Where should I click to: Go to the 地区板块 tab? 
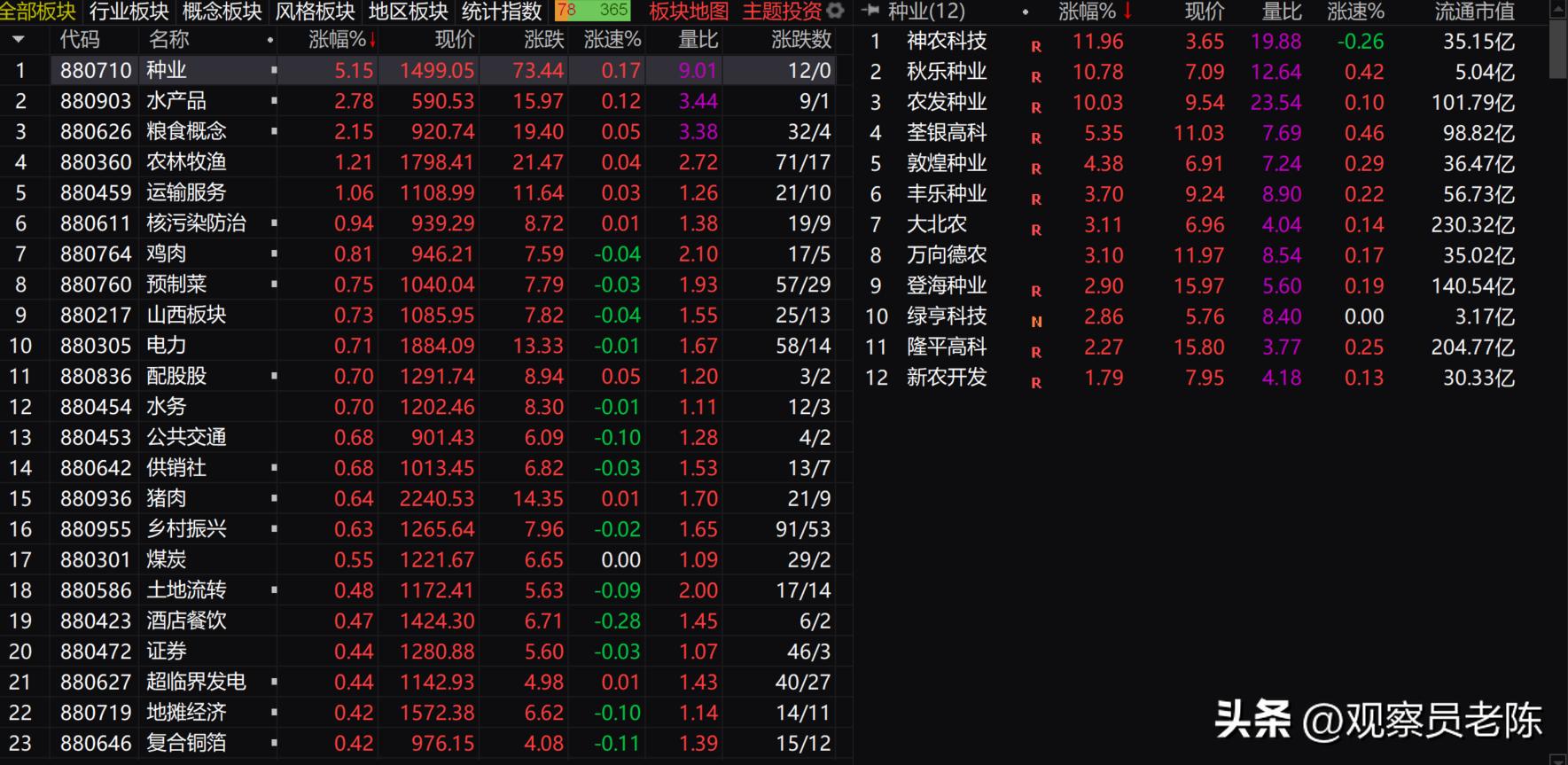click(409, 12)
